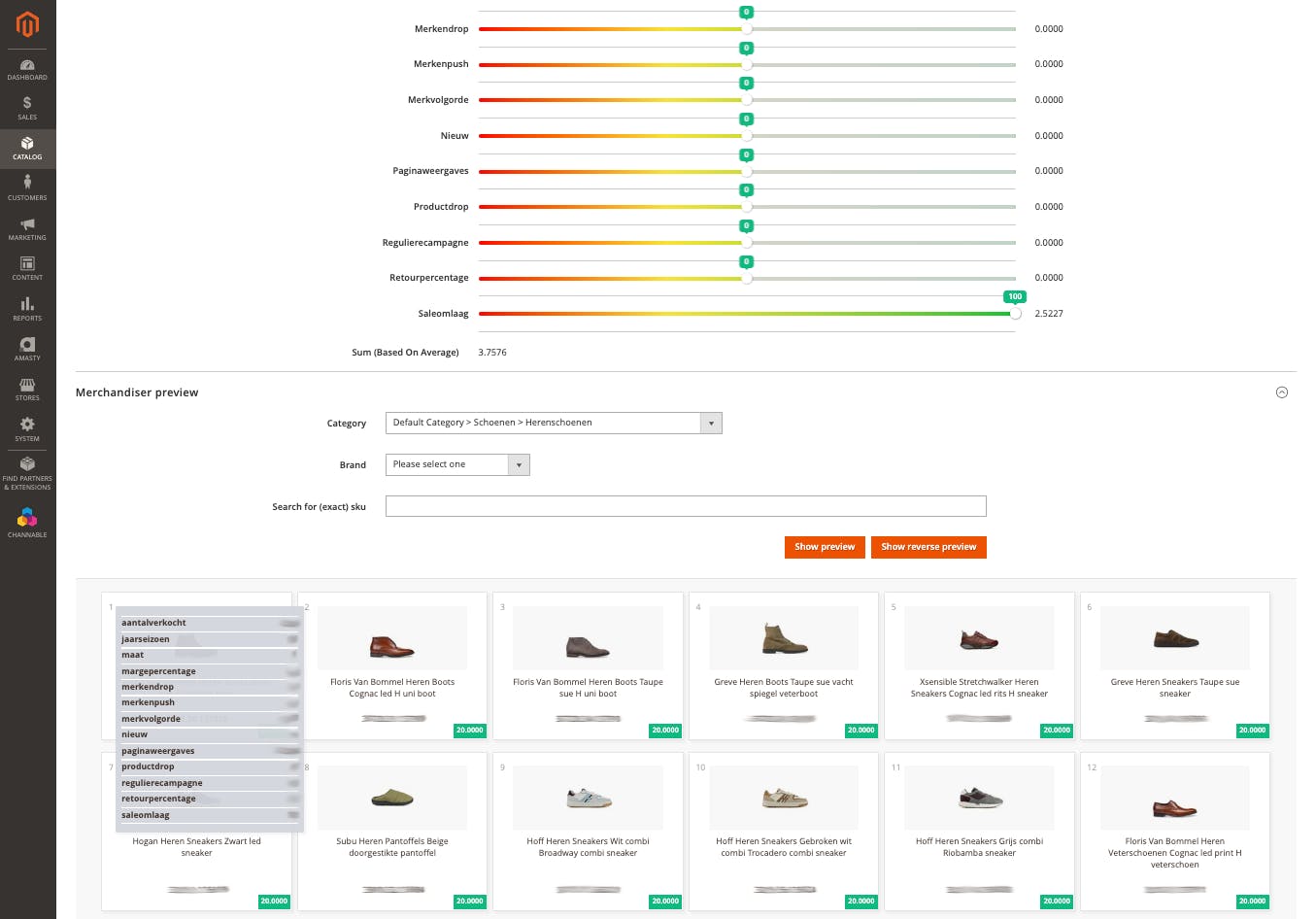1316x919 pixels.
Task: Select the Greve Heren Sneakers Taupe thumbnail
Action: [x=1175, y=638]
